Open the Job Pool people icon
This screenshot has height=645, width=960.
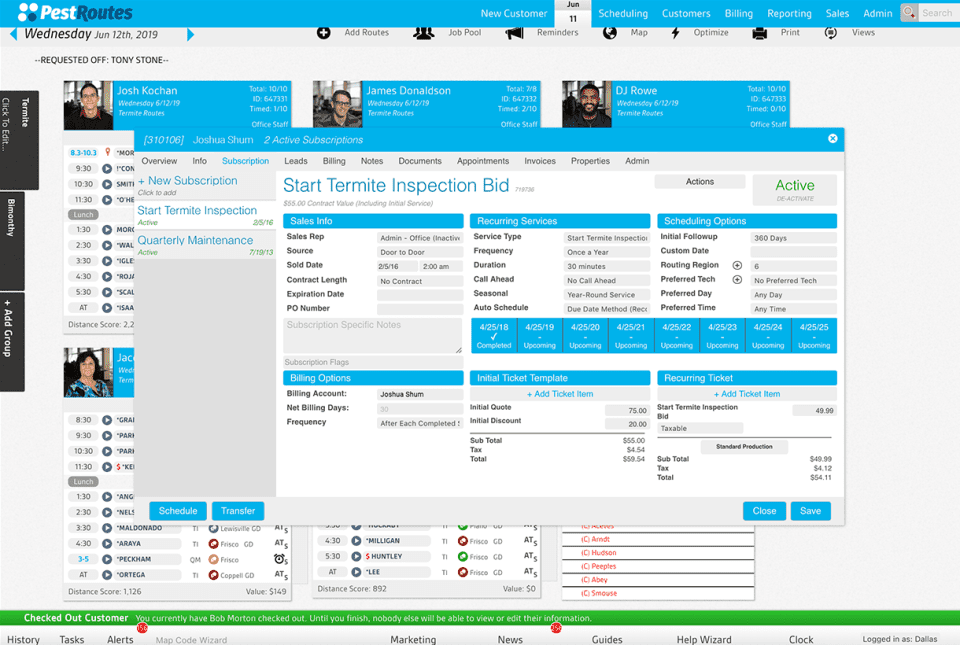click(x=424, y=32)
